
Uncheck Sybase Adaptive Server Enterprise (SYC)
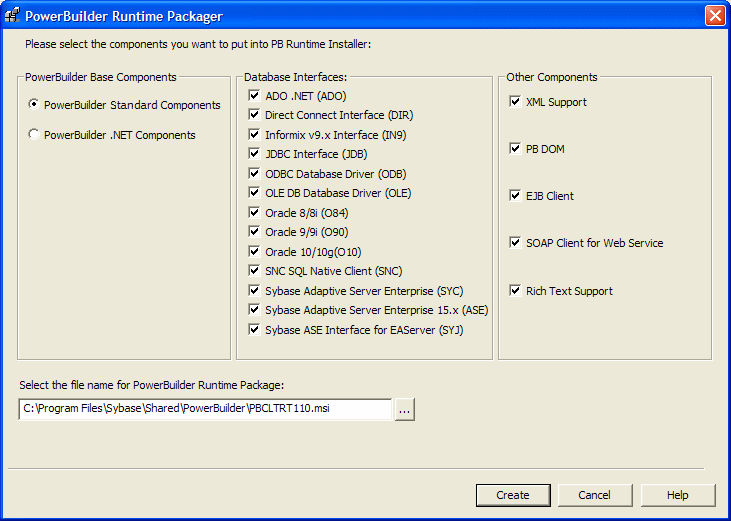(x=254, y=291)
